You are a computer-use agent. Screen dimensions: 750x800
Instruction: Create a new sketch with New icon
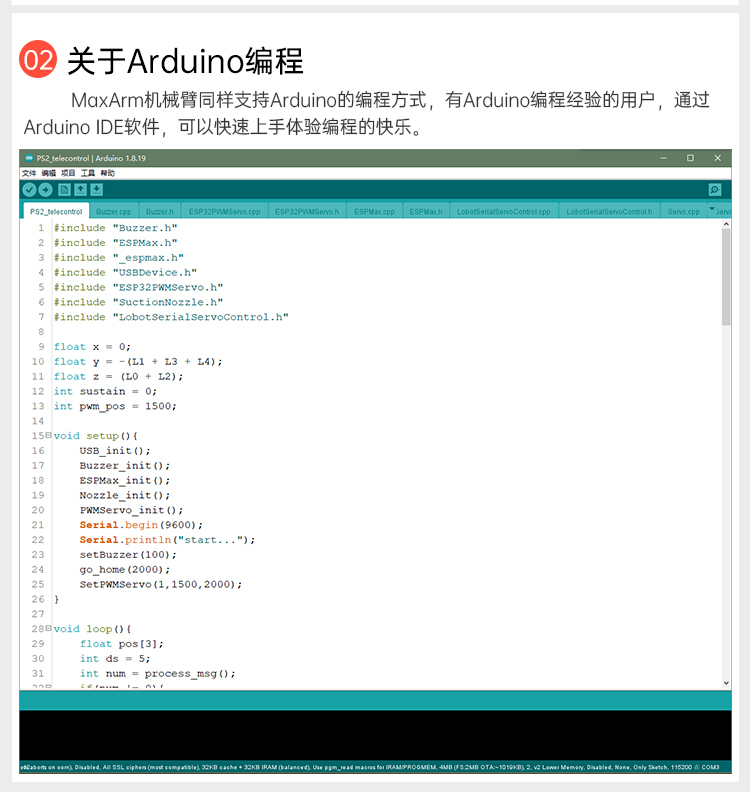64,189
